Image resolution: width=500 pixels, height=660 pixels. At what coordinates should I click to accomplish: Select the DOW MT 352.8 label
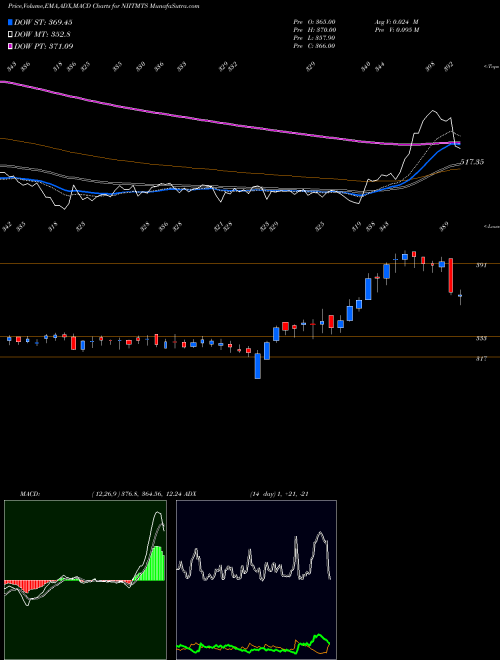pyautogui.click(x=43, y=35)
